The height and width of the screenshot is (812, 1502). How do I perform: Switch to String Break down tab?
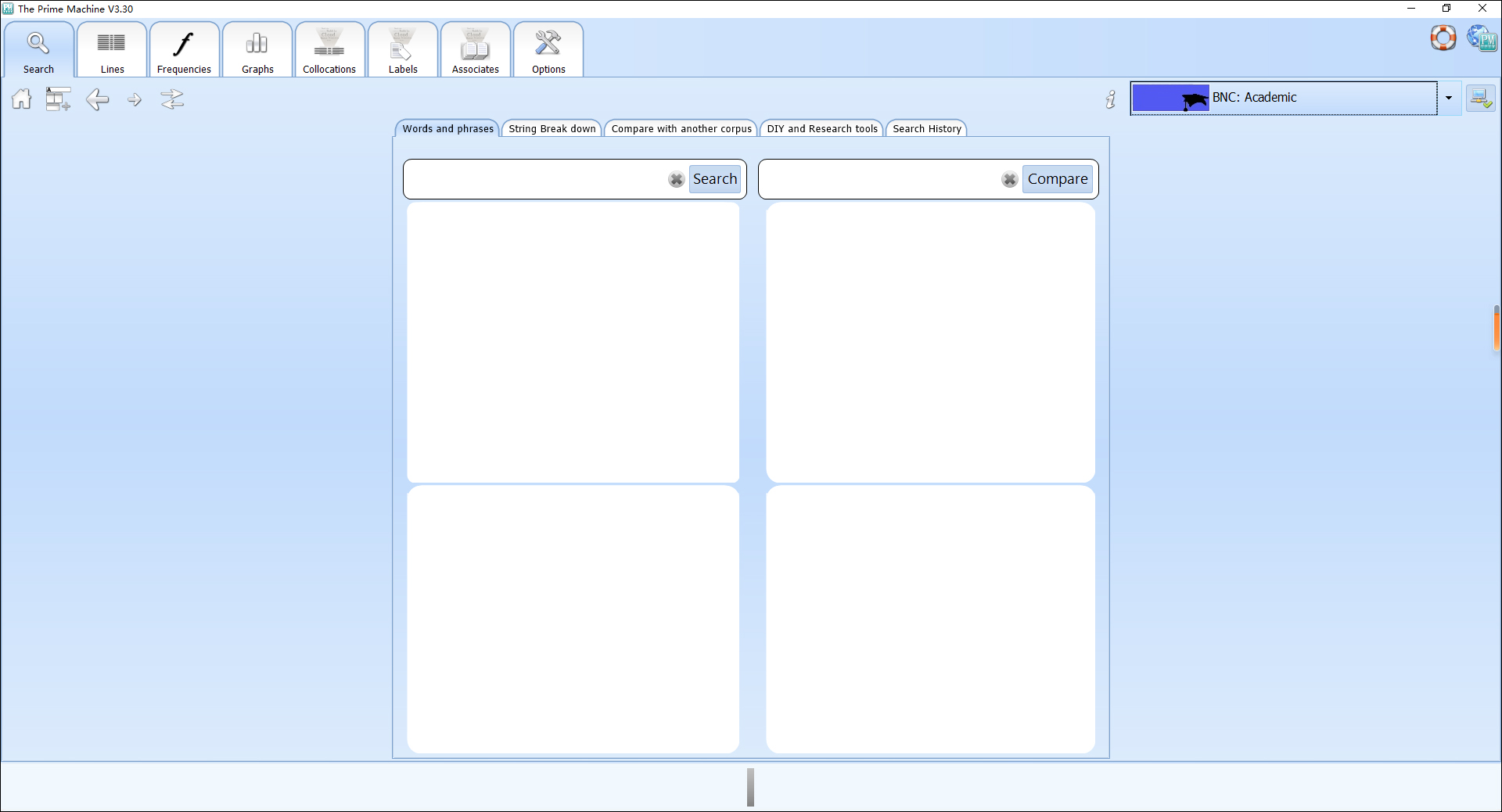coord(552,129)
